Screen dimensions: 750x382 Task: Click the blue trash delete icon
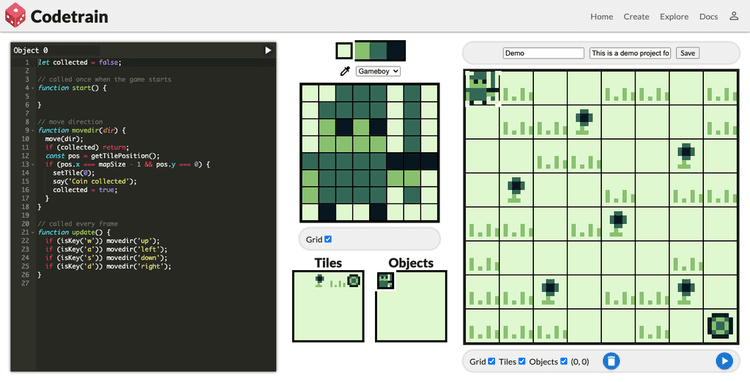pyautogui.click(x=611, y=361)
